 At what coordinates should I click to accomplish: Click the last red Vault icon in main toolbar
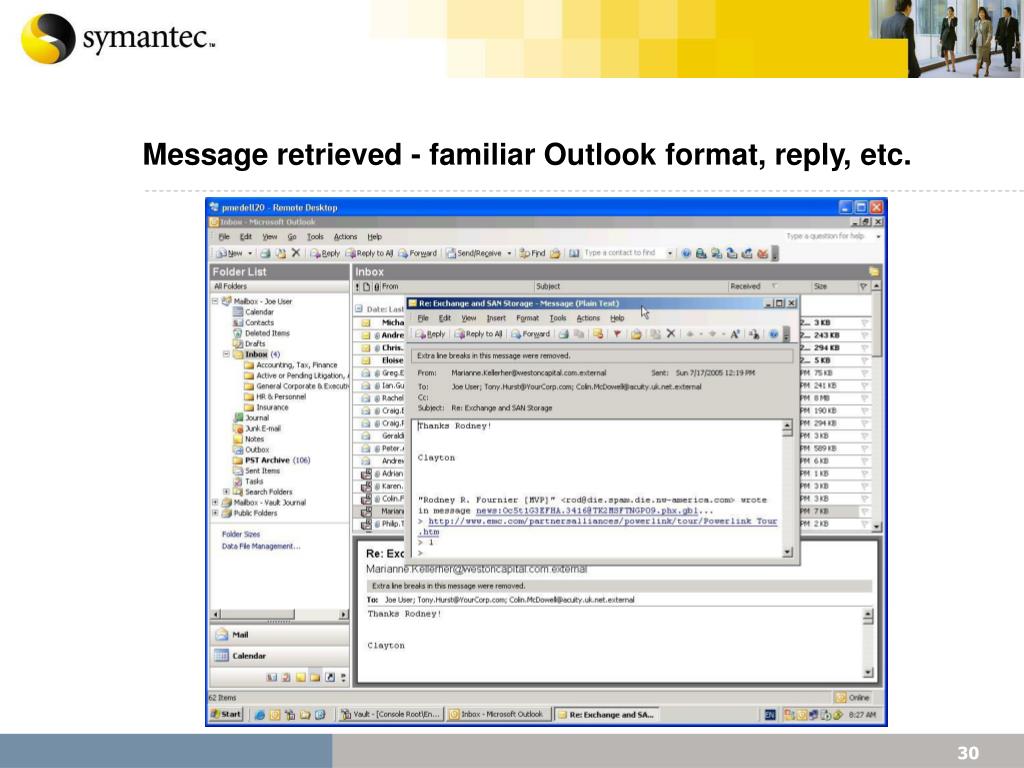(x=762, y=253)
